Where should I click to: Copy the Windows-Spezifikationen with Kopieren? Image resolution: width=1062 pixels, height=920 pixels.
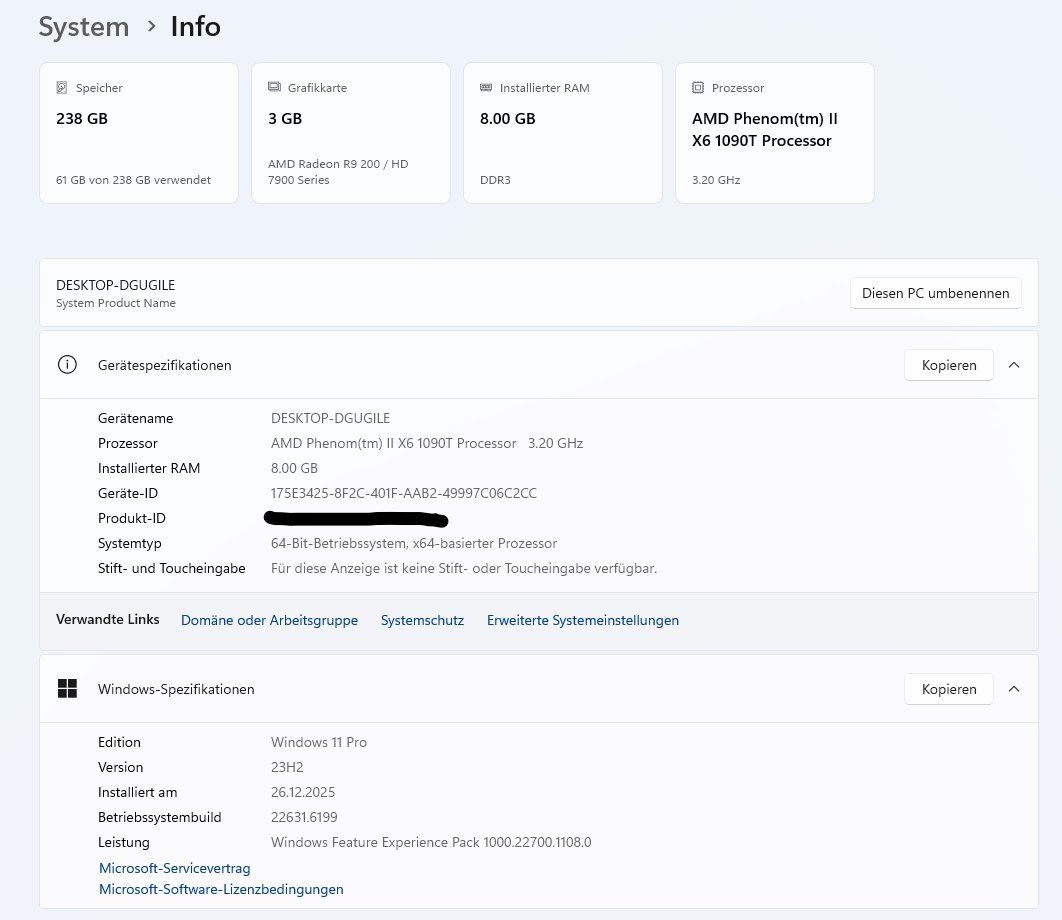[x=949, y=689]
